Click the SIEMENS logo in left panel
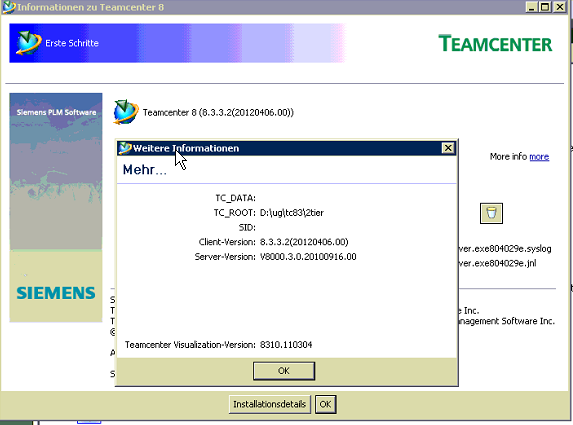 click(x=56, y=293)
